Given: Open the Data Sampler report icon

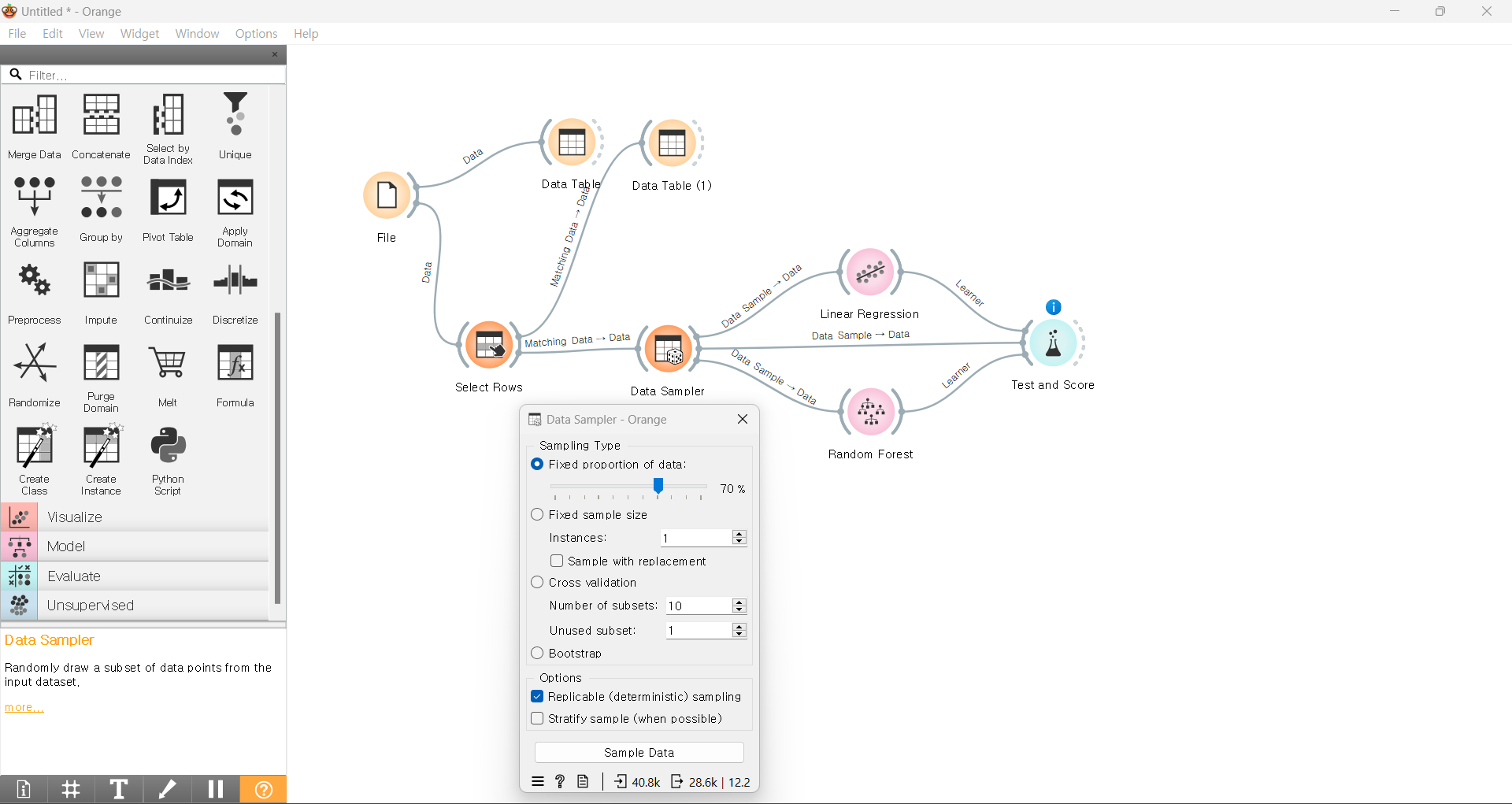Looking at the screenshot, I should click(x=583, y=782).
